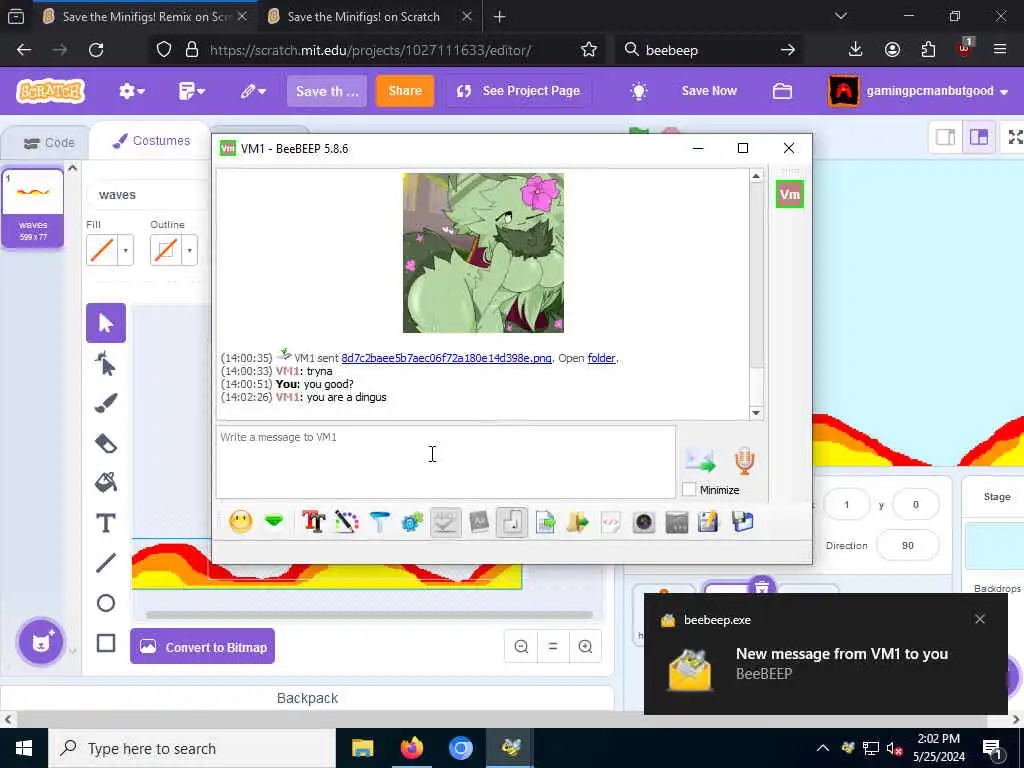Open the Scratch settings gear dropdown
1024x768 pixels.
pyautogui.click(x=131, y=91)
